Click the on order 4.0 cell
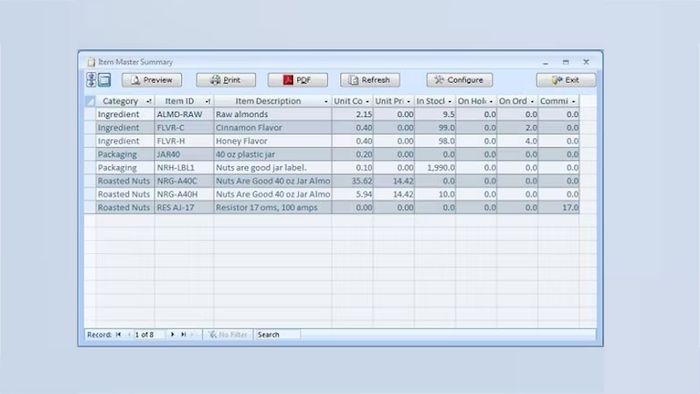The image size is (700, 394). pos(517,141)
